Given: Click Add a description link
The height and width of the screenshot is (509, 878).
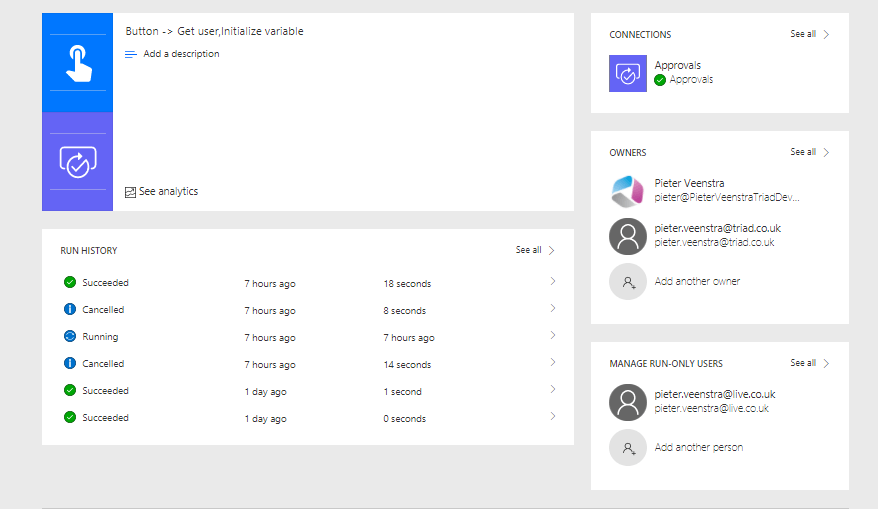Looking at the screenshot, I should pos(181,54).
